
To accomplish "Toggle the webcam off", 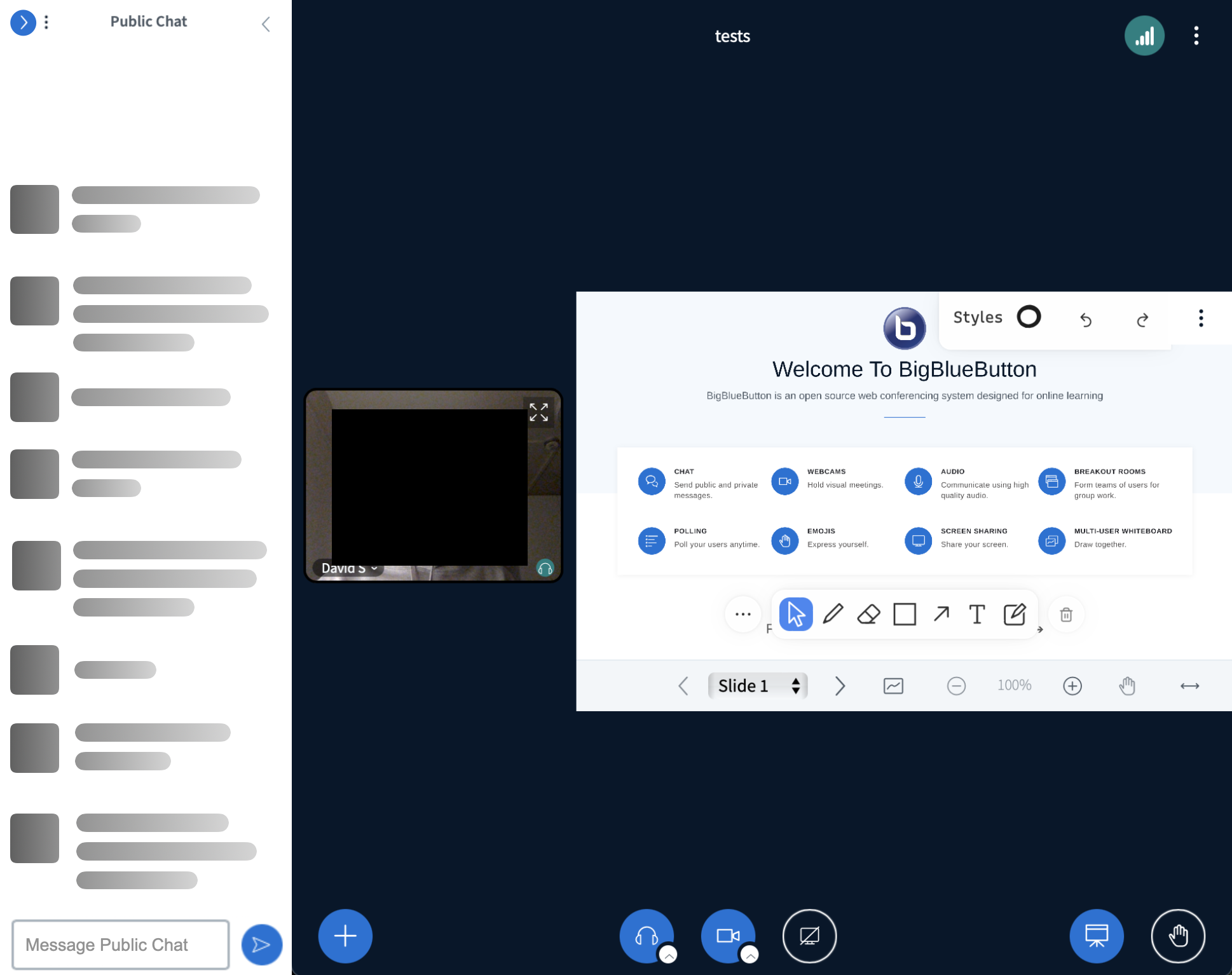I will 727,936.
